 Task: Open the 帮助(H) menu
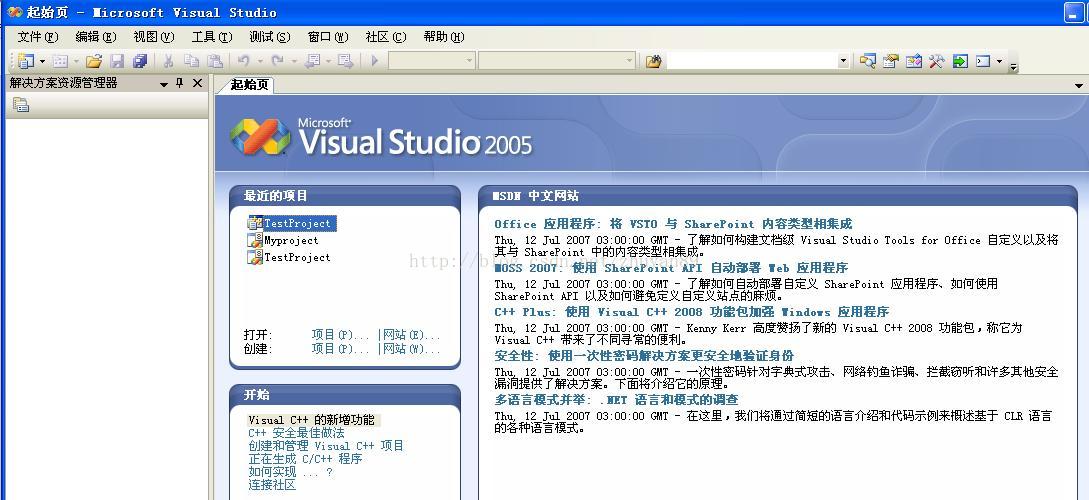click(444, 37)
